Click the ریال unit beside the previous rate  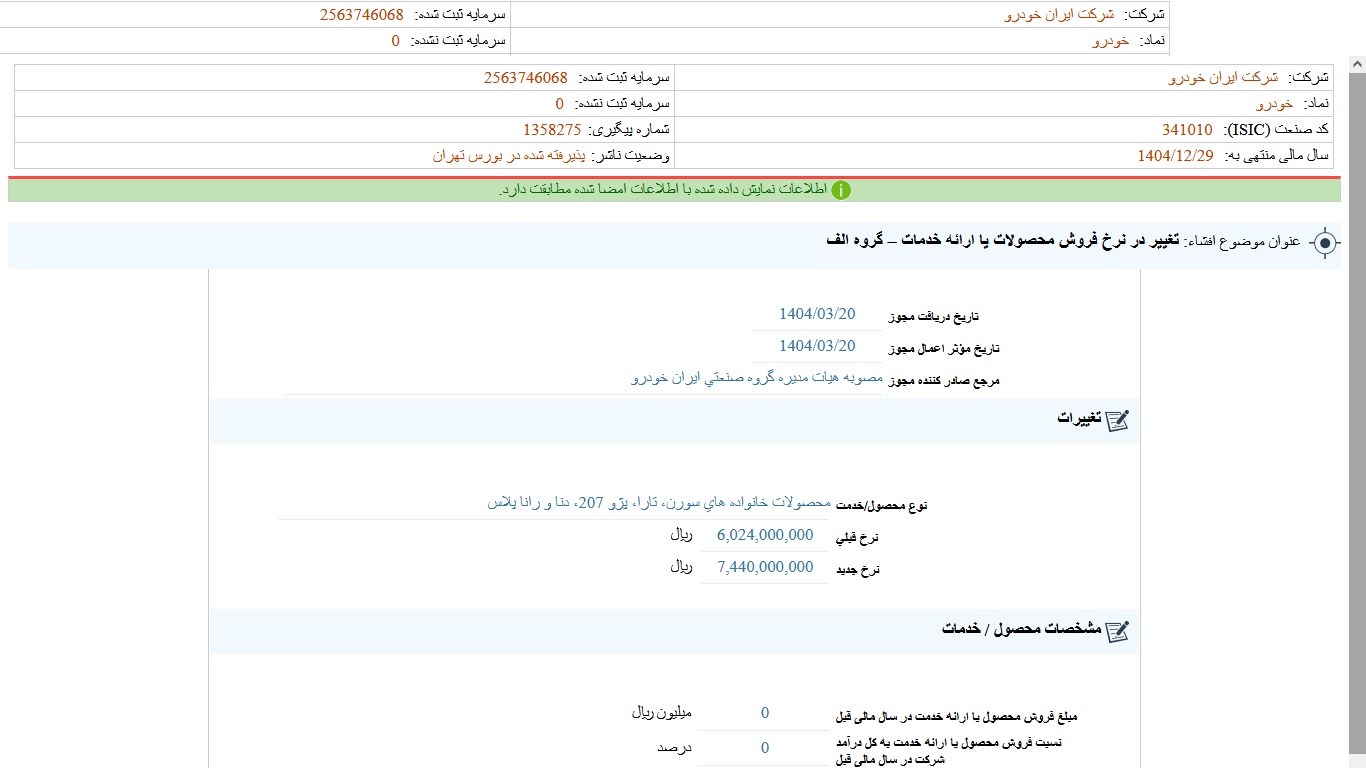(x=681, y=535)
